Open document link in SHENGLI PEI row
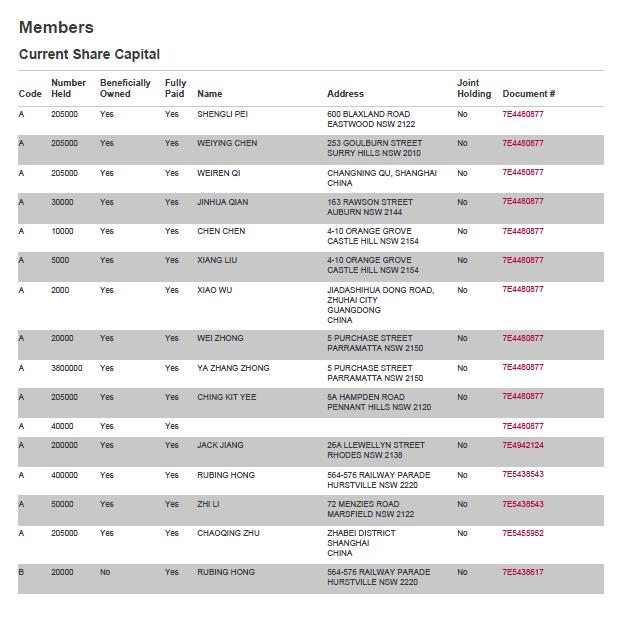 coord(522,114)
